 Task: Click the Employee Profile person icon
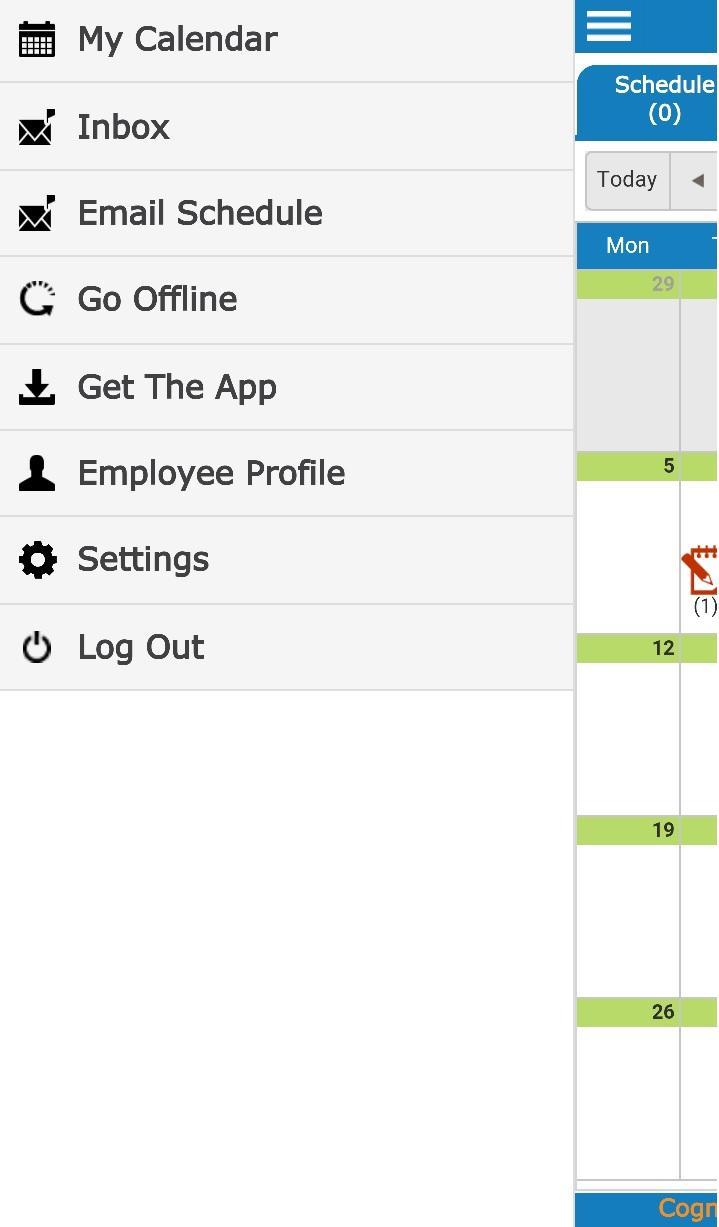click(37, 473)
